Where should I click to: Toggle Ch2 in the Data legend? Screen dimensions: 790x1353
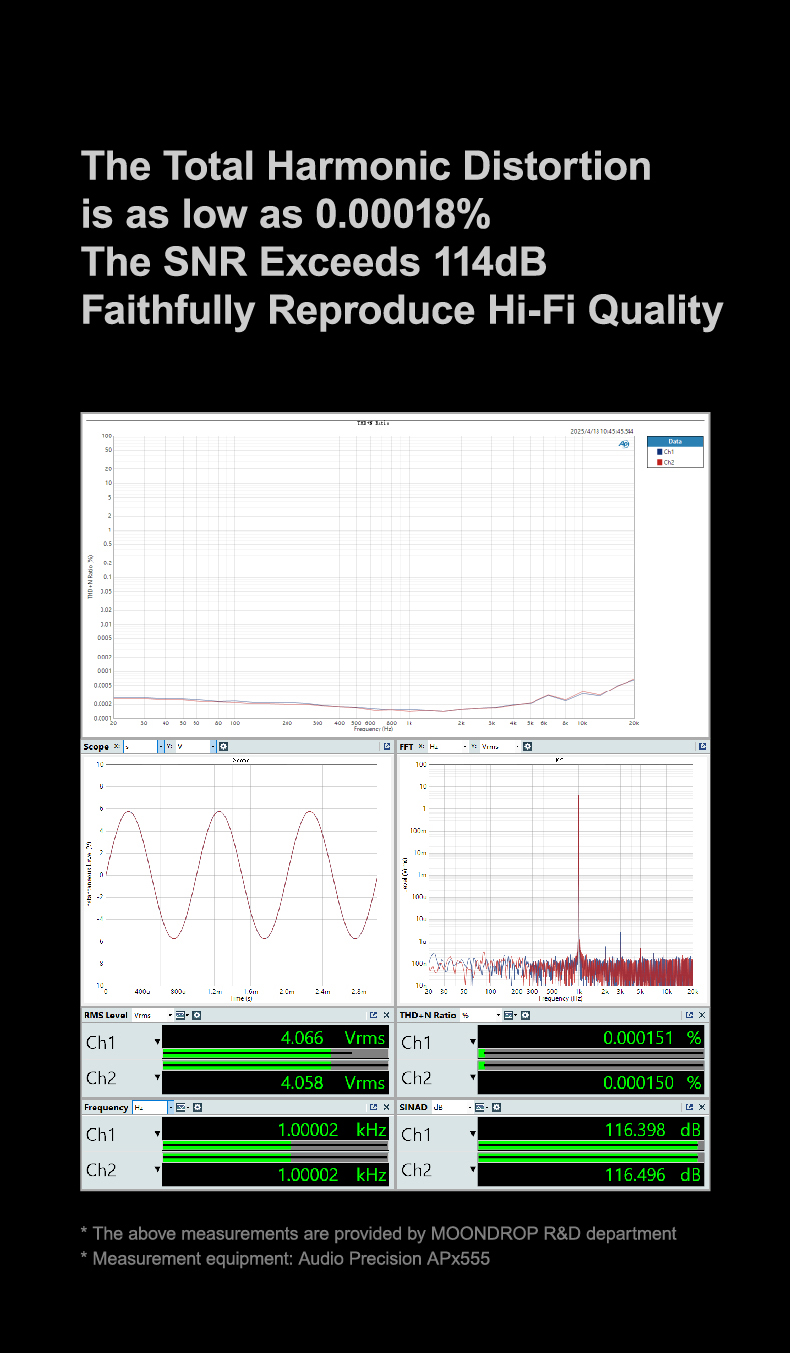point(665,462)
